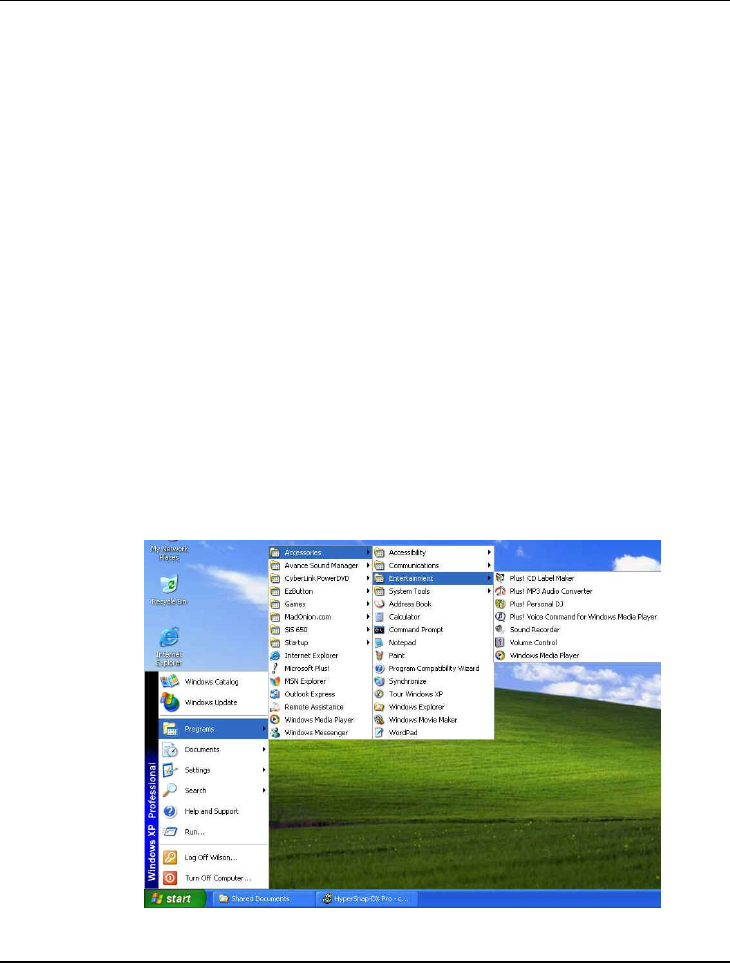This screenshot has width=730, height=963.
Task: Open Paint
Action: [x=433, y=655]
